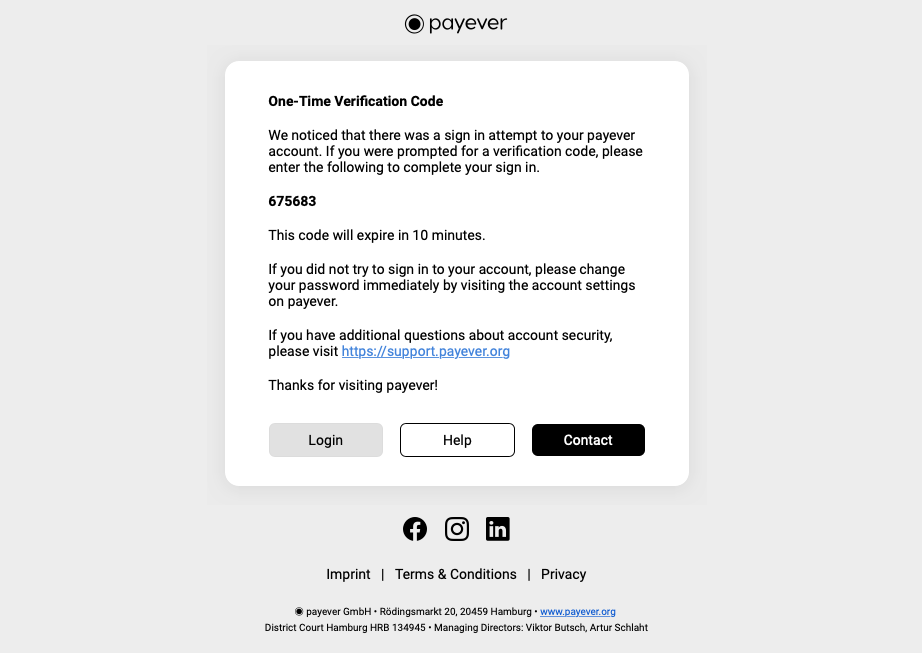Click the payever circle logo icon at top

tap(414, 24)
